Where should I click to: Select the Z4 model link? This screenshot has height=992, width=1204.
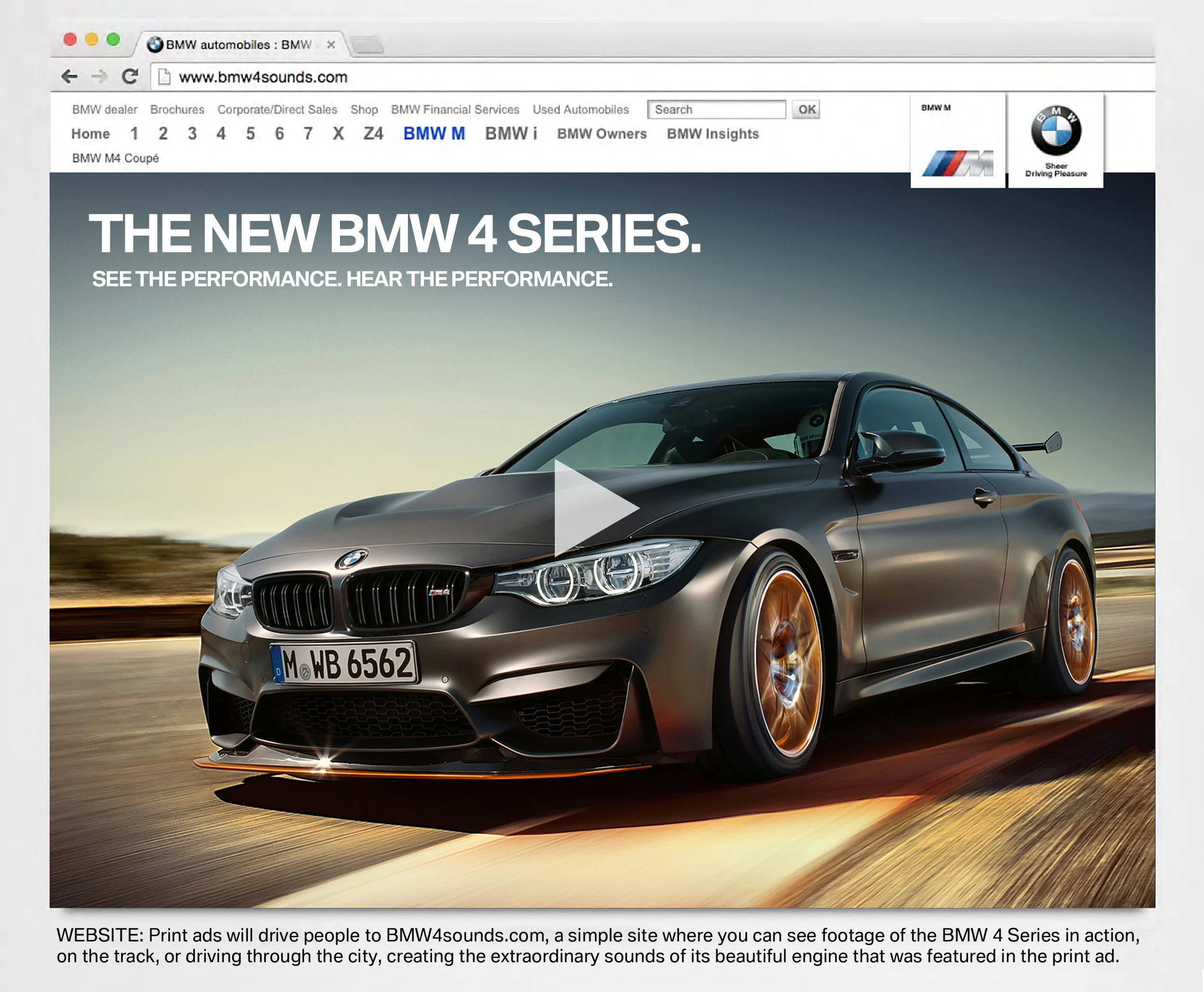tap(374, 134)
